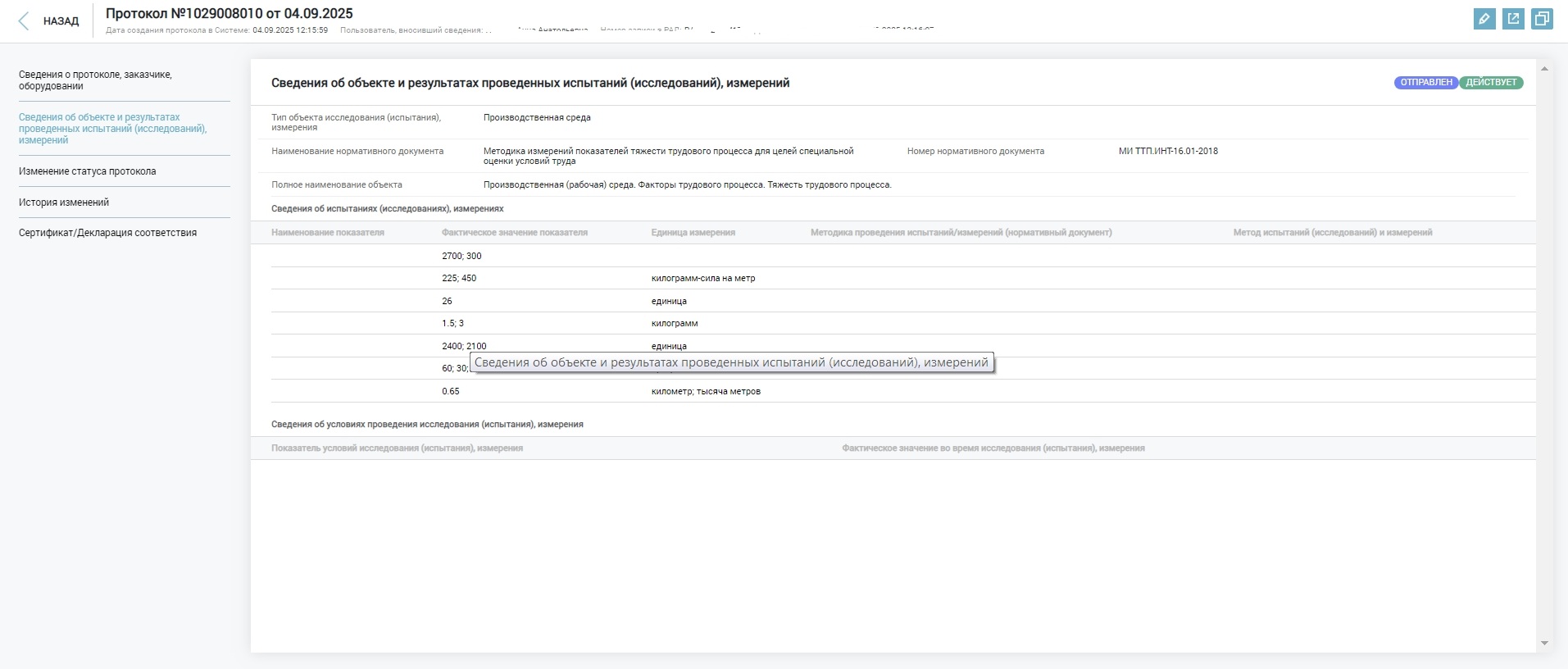Click 'Наименование нормативного документа' label
This screenshot has width=1568, height=669.
pyautogui.click(x=357, y=151)
